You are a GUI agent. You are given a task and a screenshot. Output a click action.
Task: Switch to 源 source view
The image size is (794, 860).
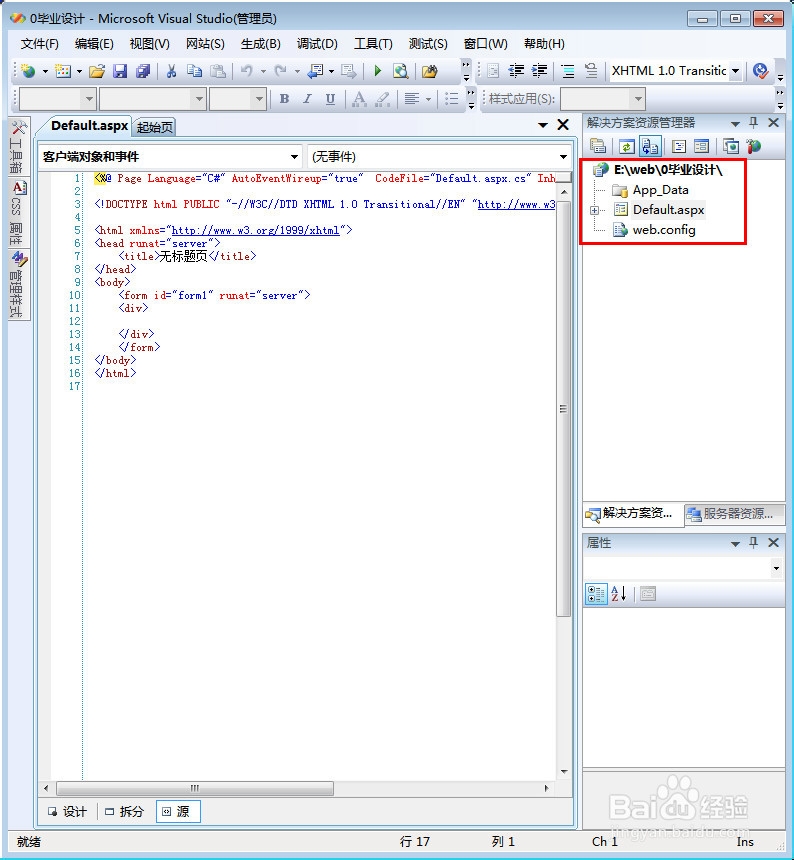[x=178, y=811]
